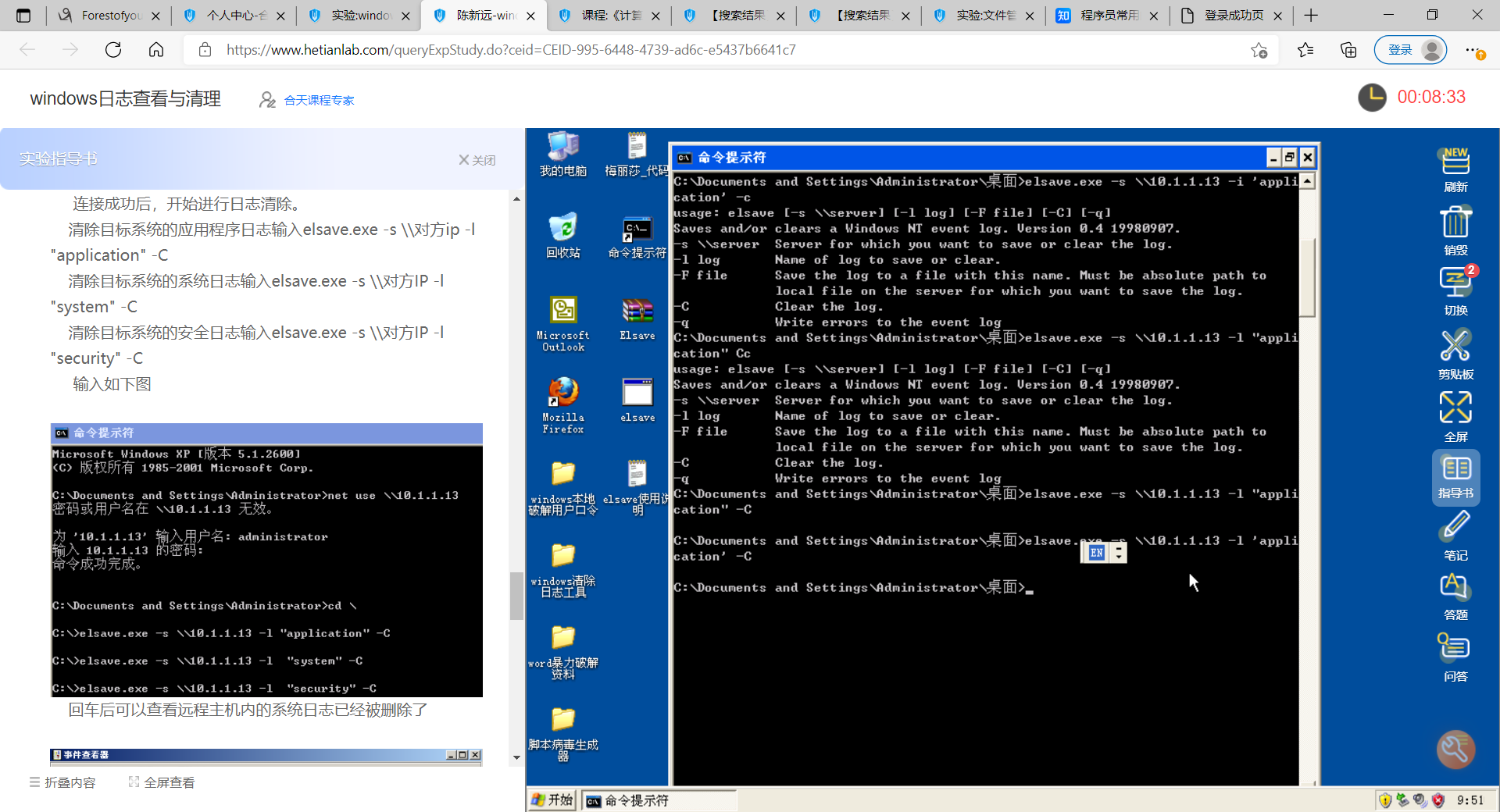Viewport: 1500px width, 812px height.
Task: Switch to 实验:文件 browser tab
Action: [983, 16]
